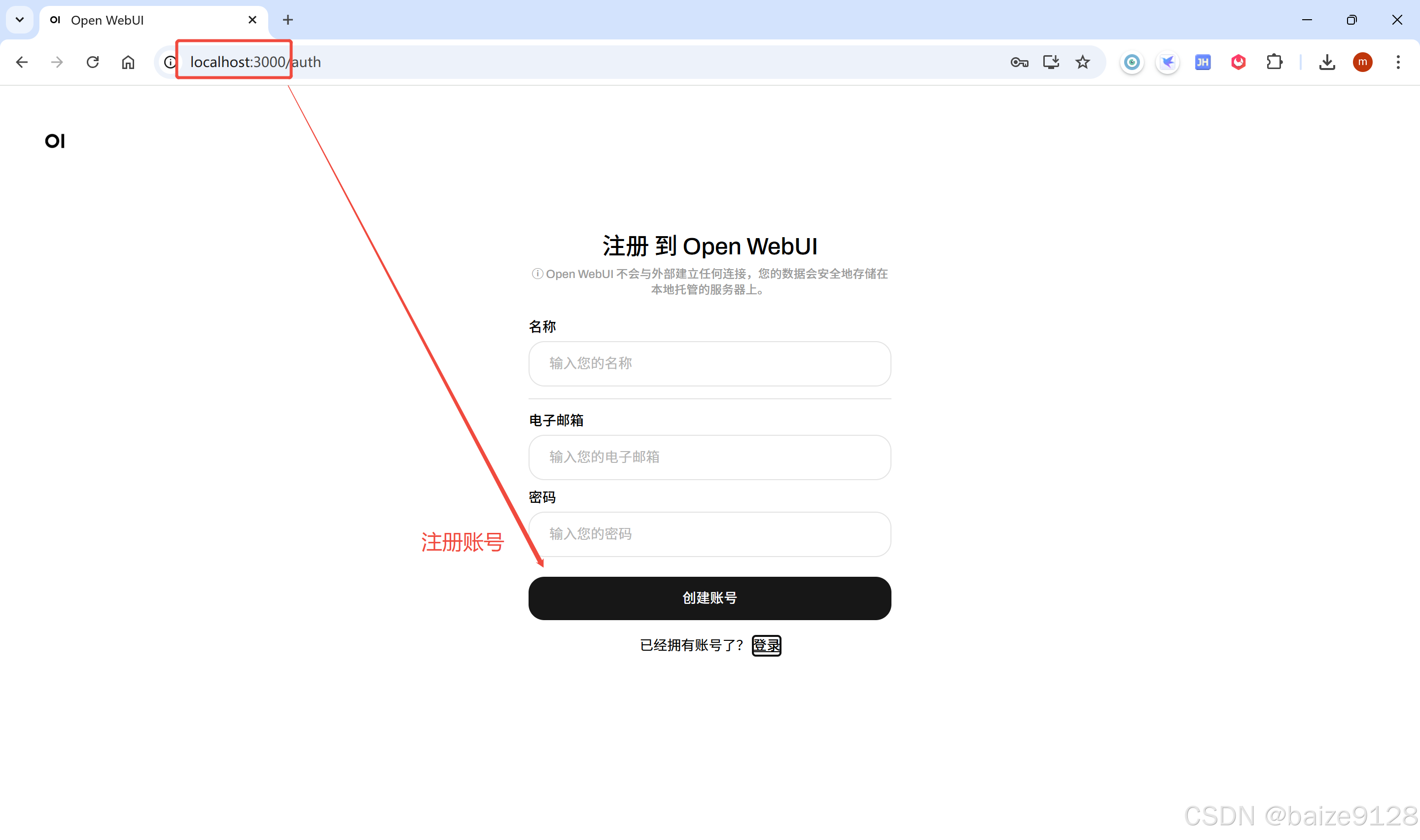
Task: Click the name input field
Action: (710, 363)
